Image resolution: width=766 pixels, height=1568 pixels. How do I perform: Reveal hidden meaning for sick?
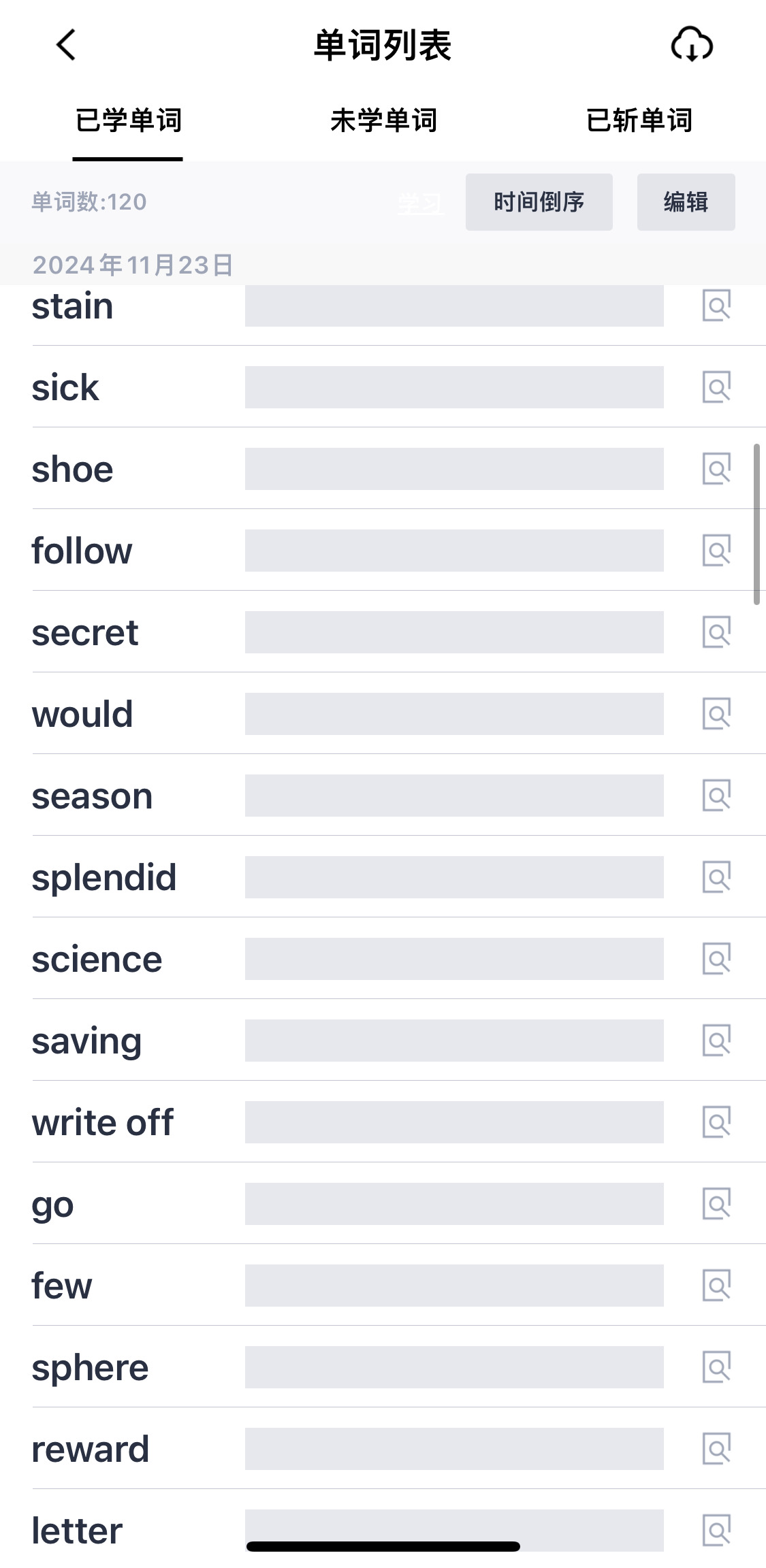click(x=454, y=387)
